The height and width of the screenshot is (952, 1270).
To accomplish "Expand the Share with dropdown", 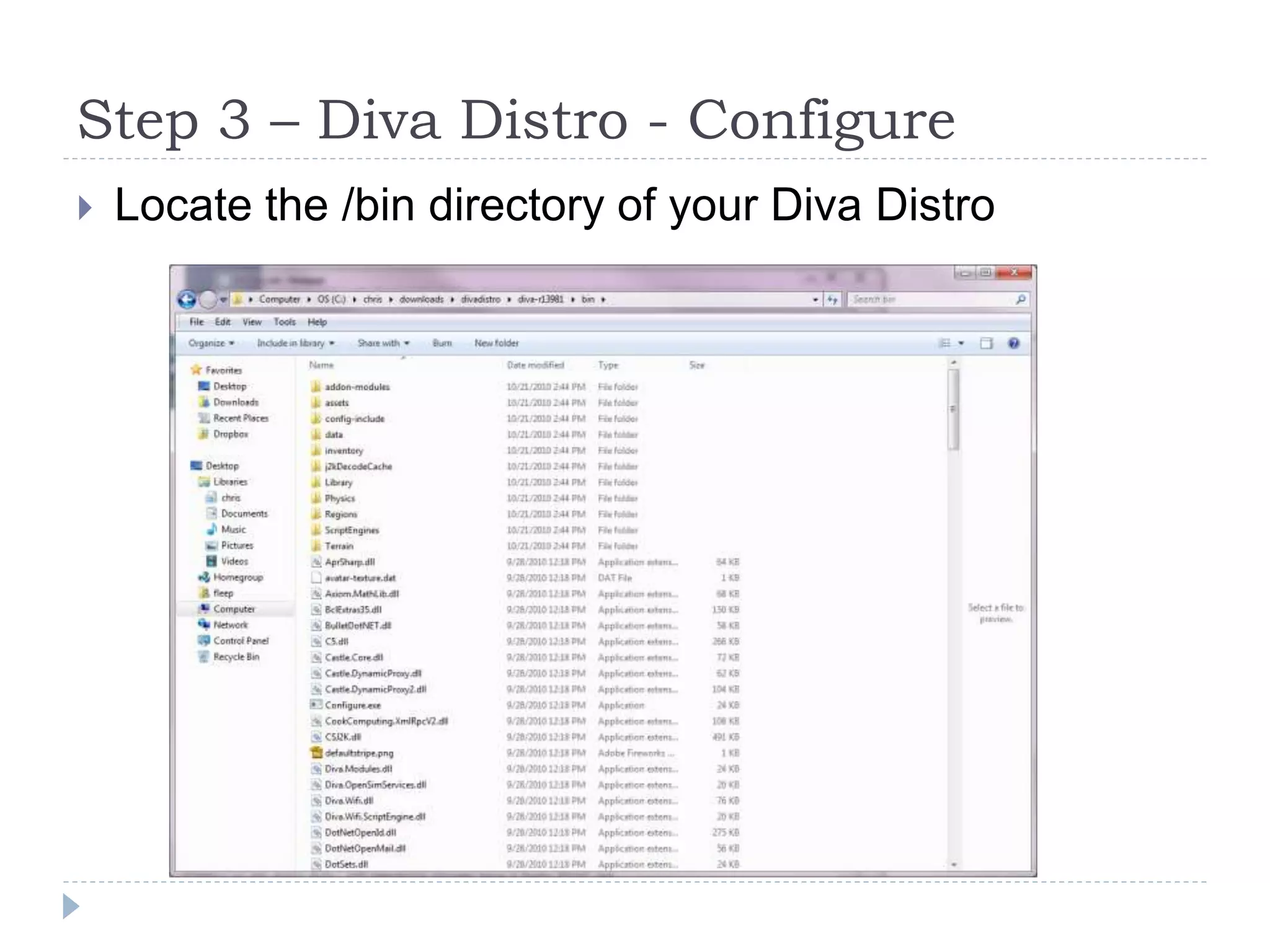I will tap(384, 343).
